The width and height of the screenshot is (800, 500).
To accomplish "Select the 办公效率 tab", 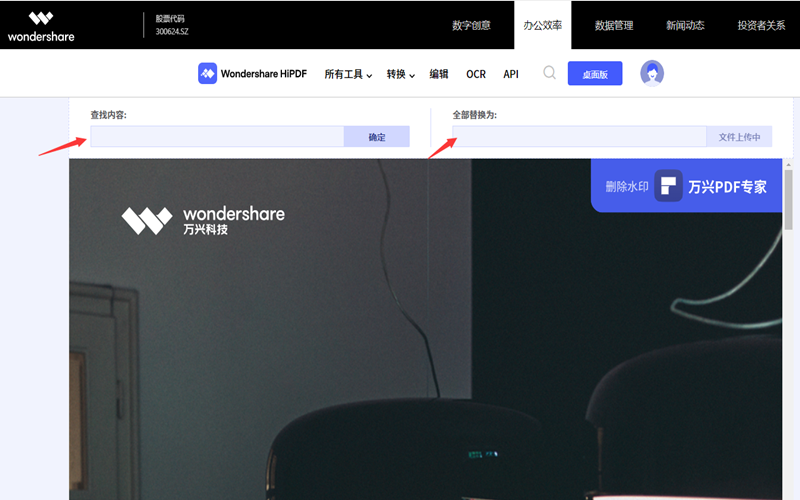I will click(x=543, y=25).
